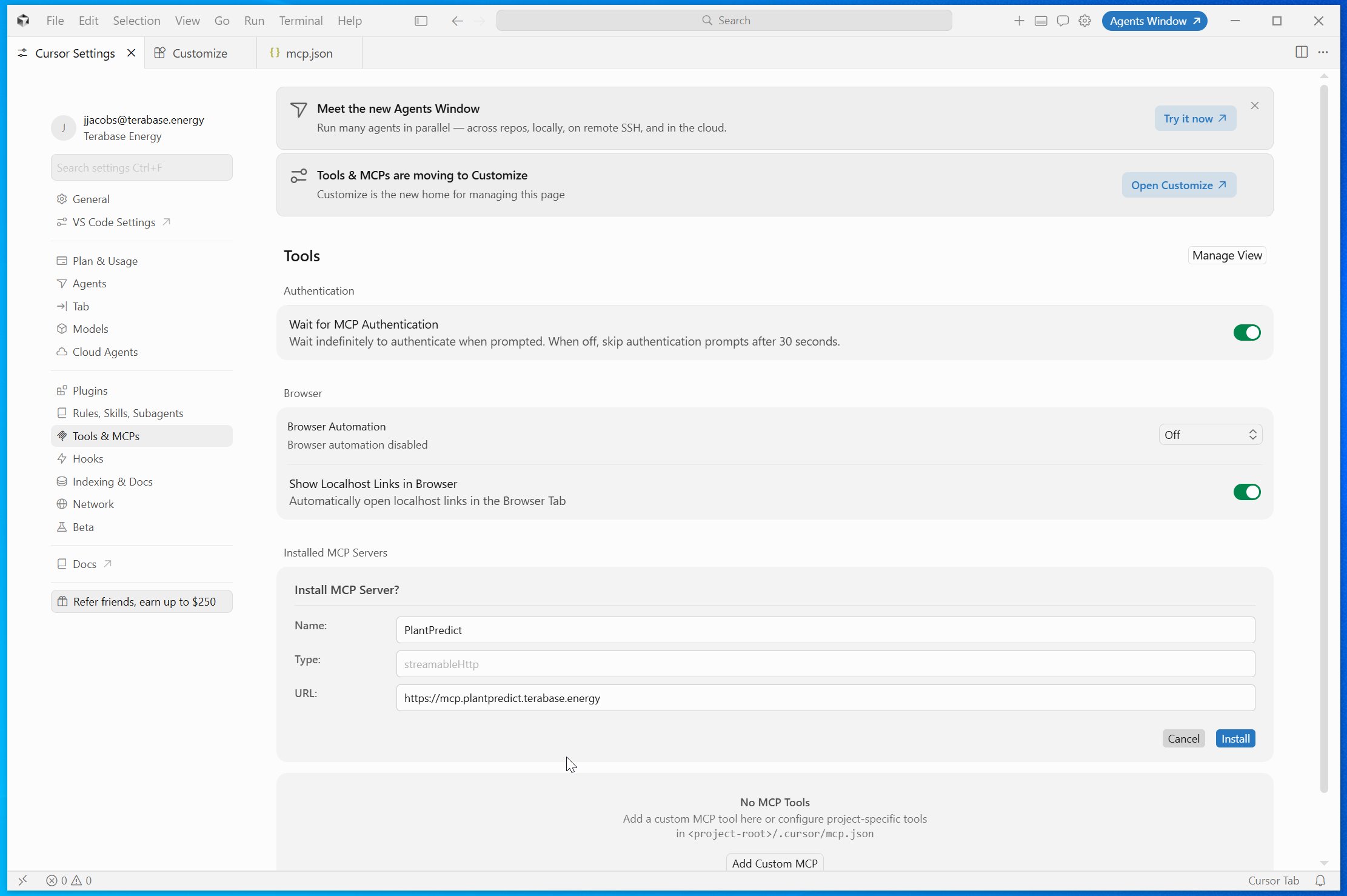1347x896 pixels.
Task: Switch to the mcp.json tab
Action: tap(309, 53)
